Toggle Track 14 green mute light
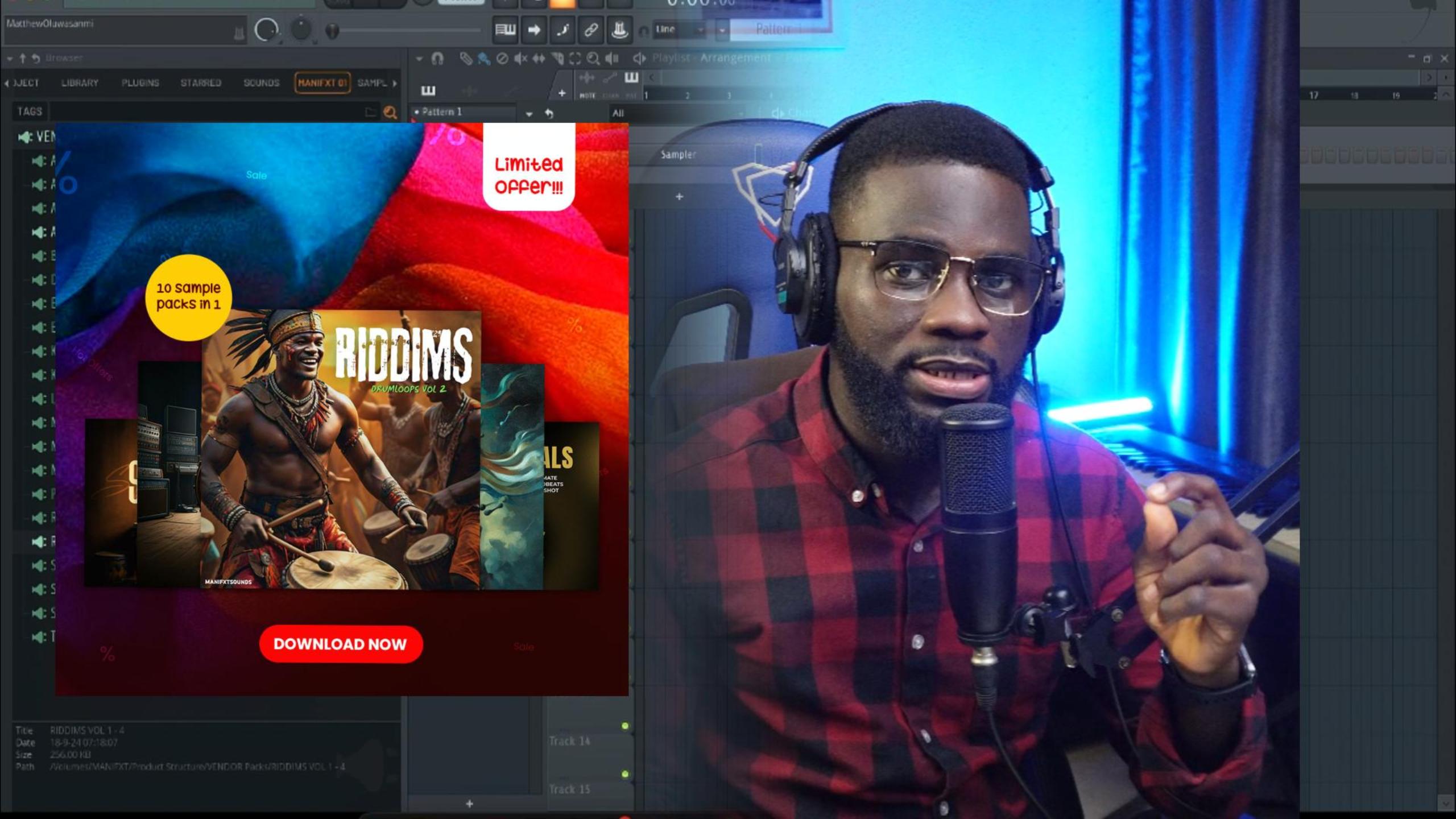Viewport: 1456px width, 819px height. [x=625, y=726]
